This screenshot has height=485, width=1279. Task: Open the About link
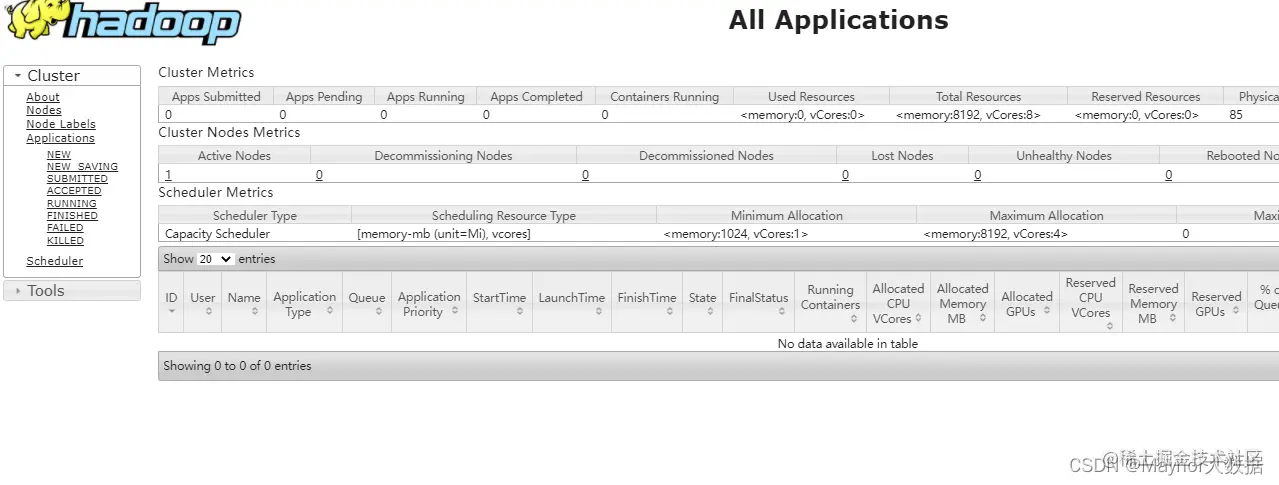pos(43,97)
